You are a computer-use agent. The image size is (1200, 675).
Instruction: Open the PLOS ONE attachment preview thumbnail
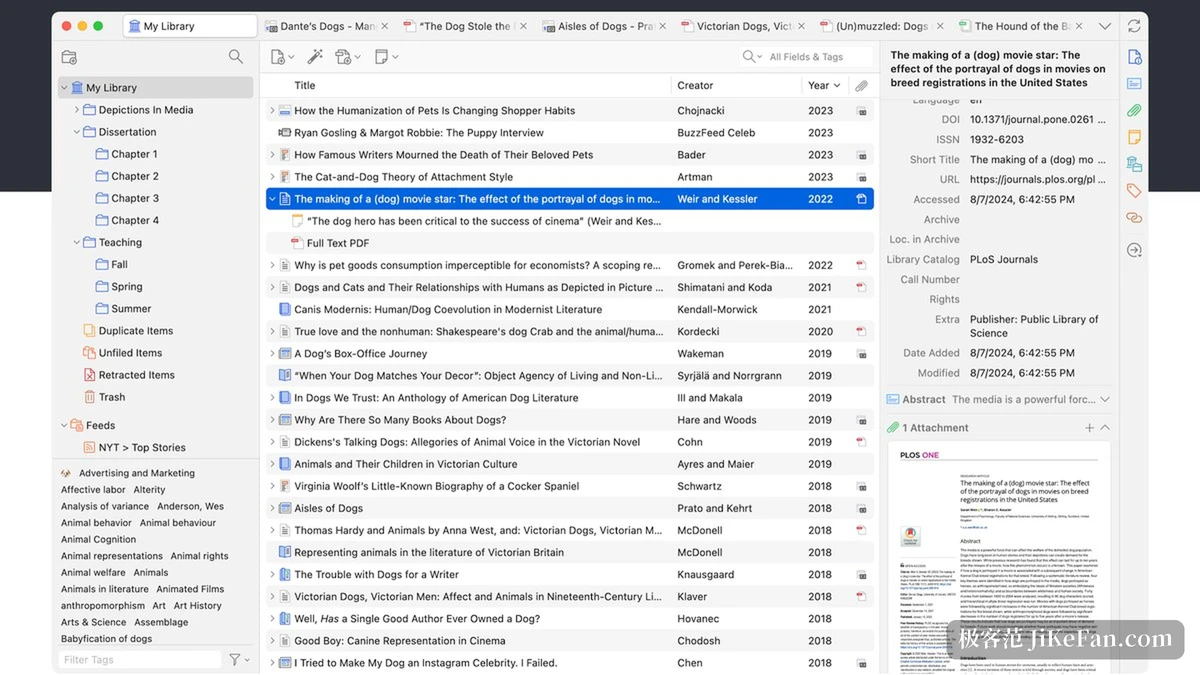(x=999, y=557)
